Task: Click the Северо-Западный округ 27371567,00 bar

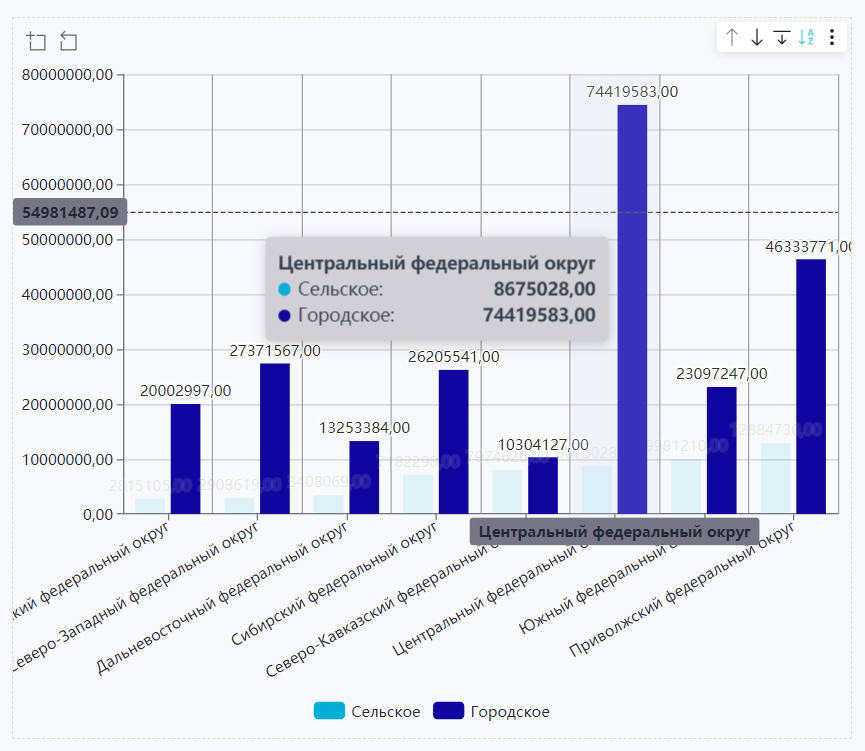Action: [x=275, y=438]
